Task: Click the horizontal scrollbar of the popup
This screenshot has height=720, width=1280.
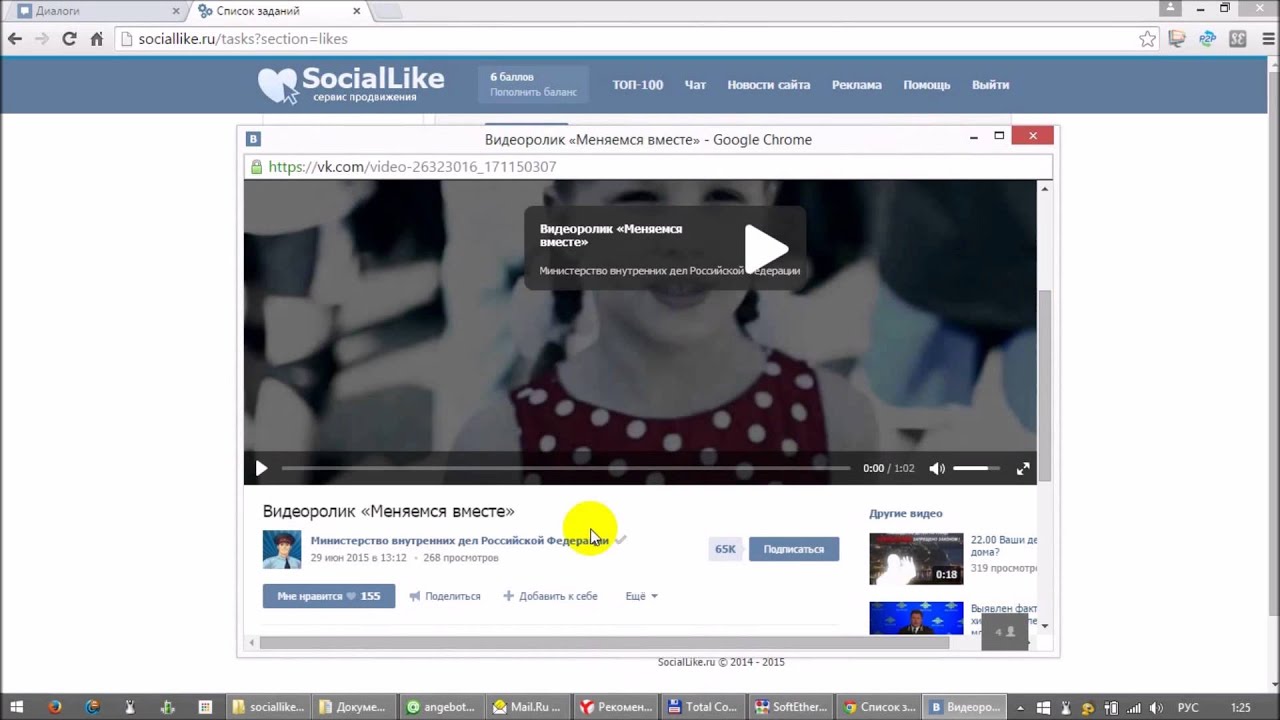Action: pos(604,643)
